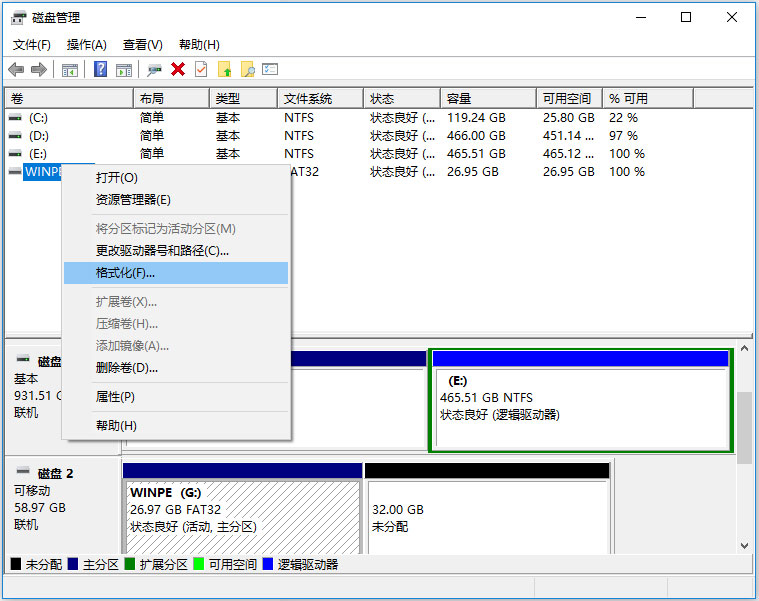Choose 帮助(H) in context menu
The image size is (759, 601).
(x=176, y=426)
